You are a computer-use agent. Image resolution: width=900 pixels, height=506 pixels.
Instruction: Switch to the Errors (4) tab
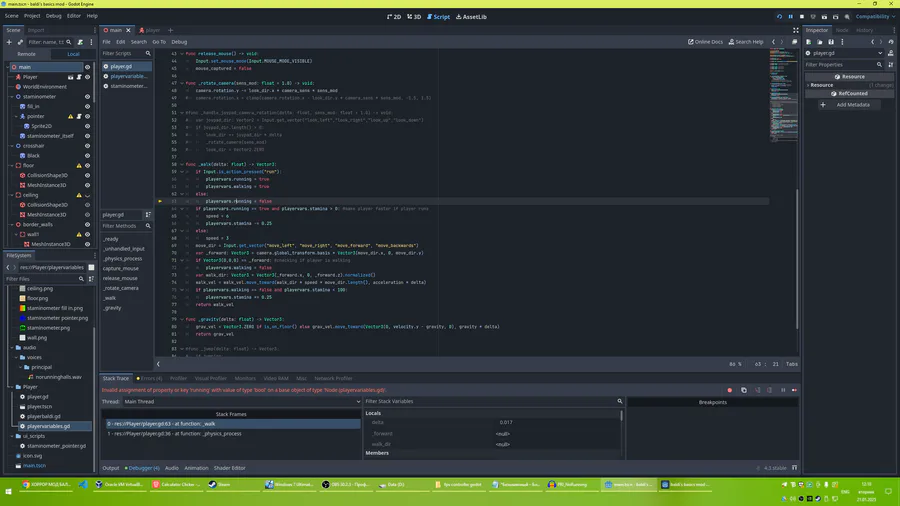tap(149, 379)
